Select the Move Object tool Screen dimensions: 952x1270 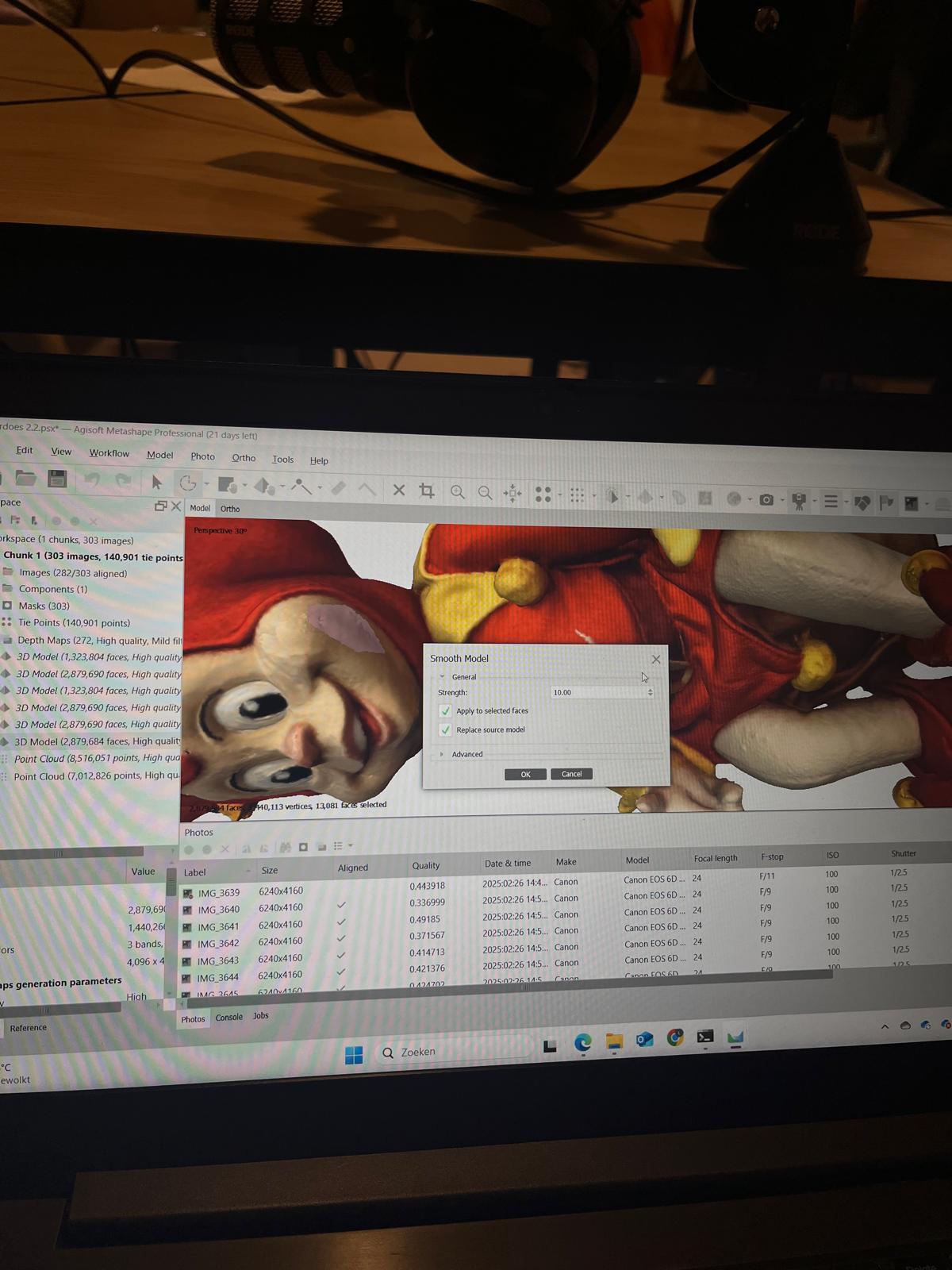point(264,485)
